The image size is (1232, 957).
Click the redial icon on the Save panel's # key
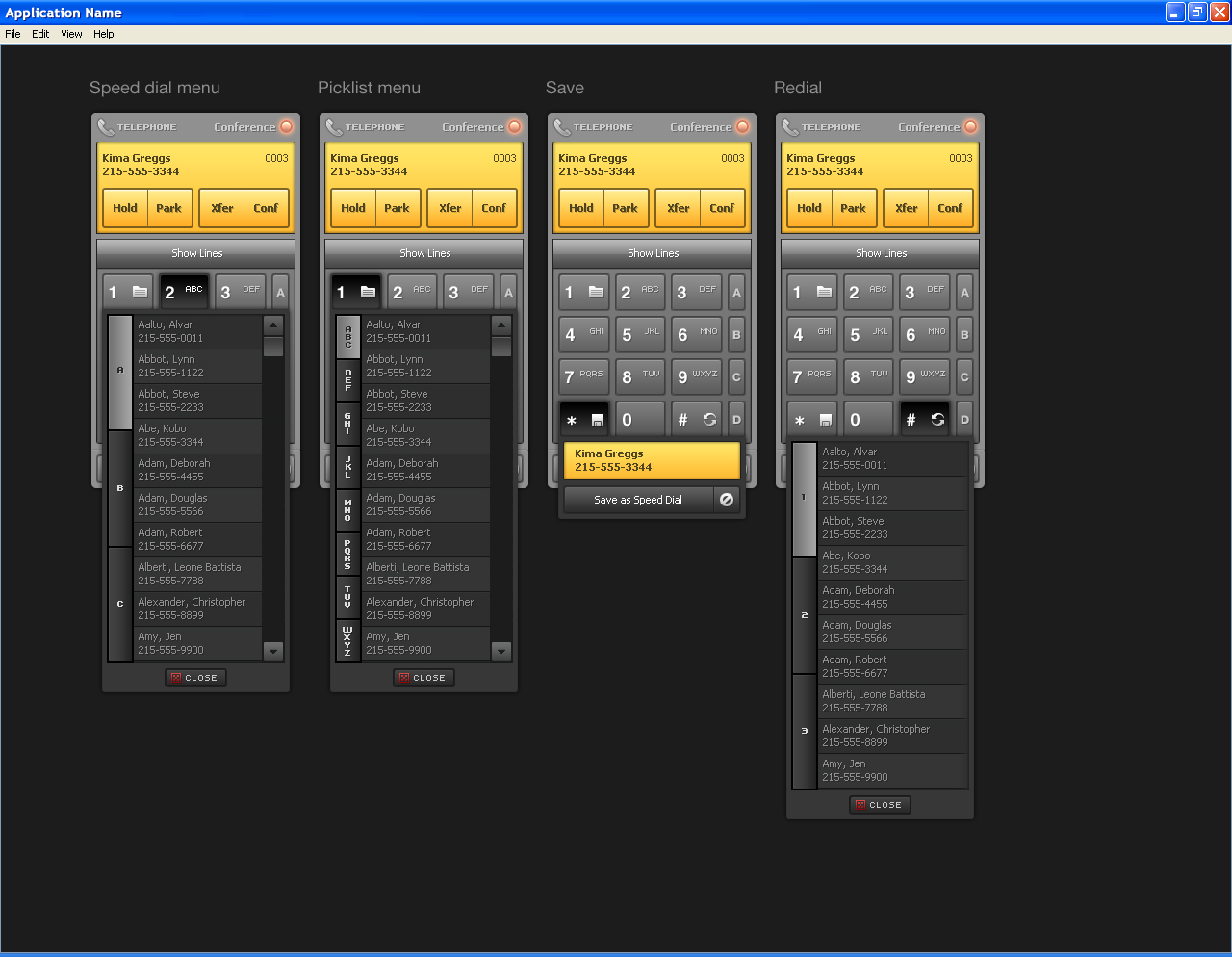pos(709,420)
